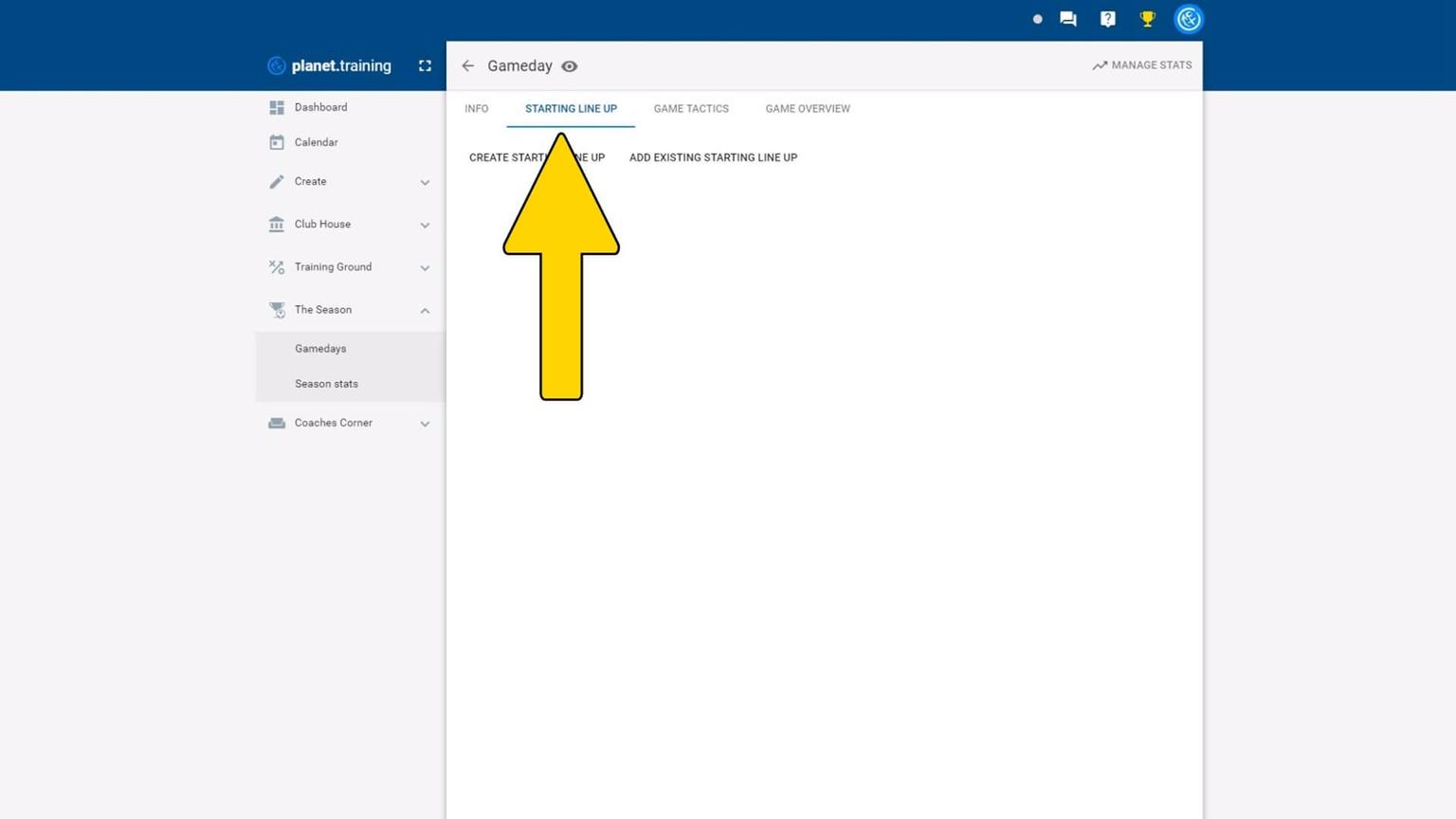
Task: Switch to the Game Tactics tab
Action: point(691,109)
